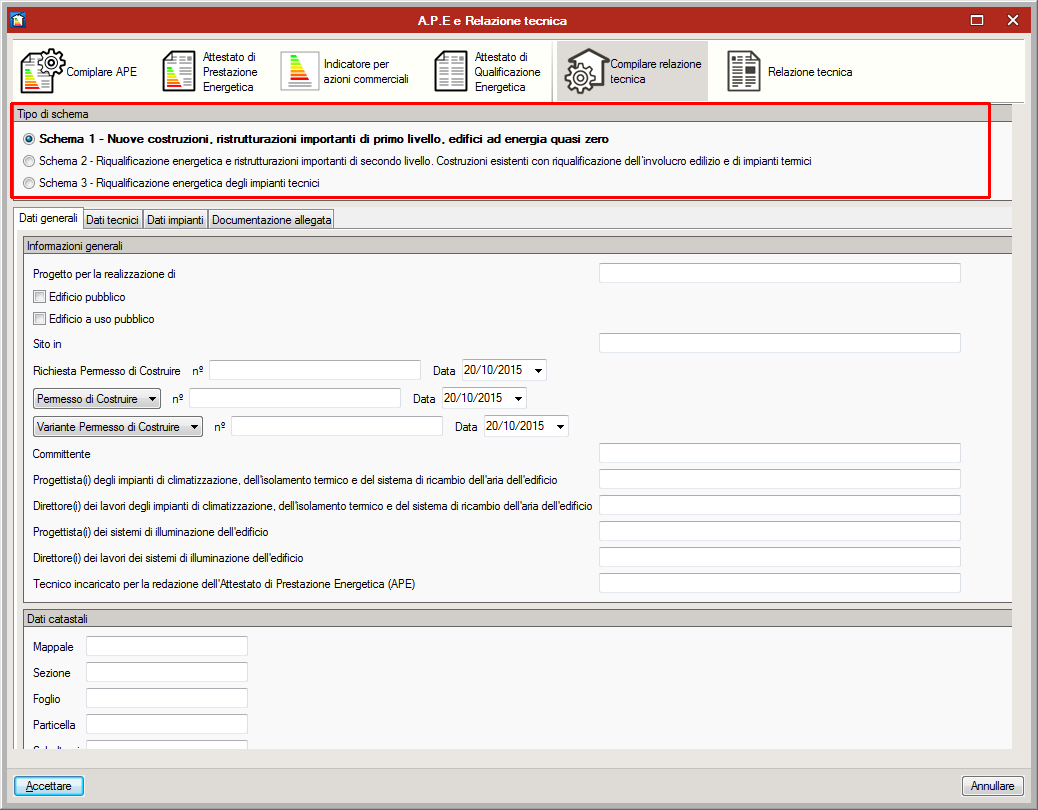
Task: Click the Committente input field
Action: click(780, 453)
